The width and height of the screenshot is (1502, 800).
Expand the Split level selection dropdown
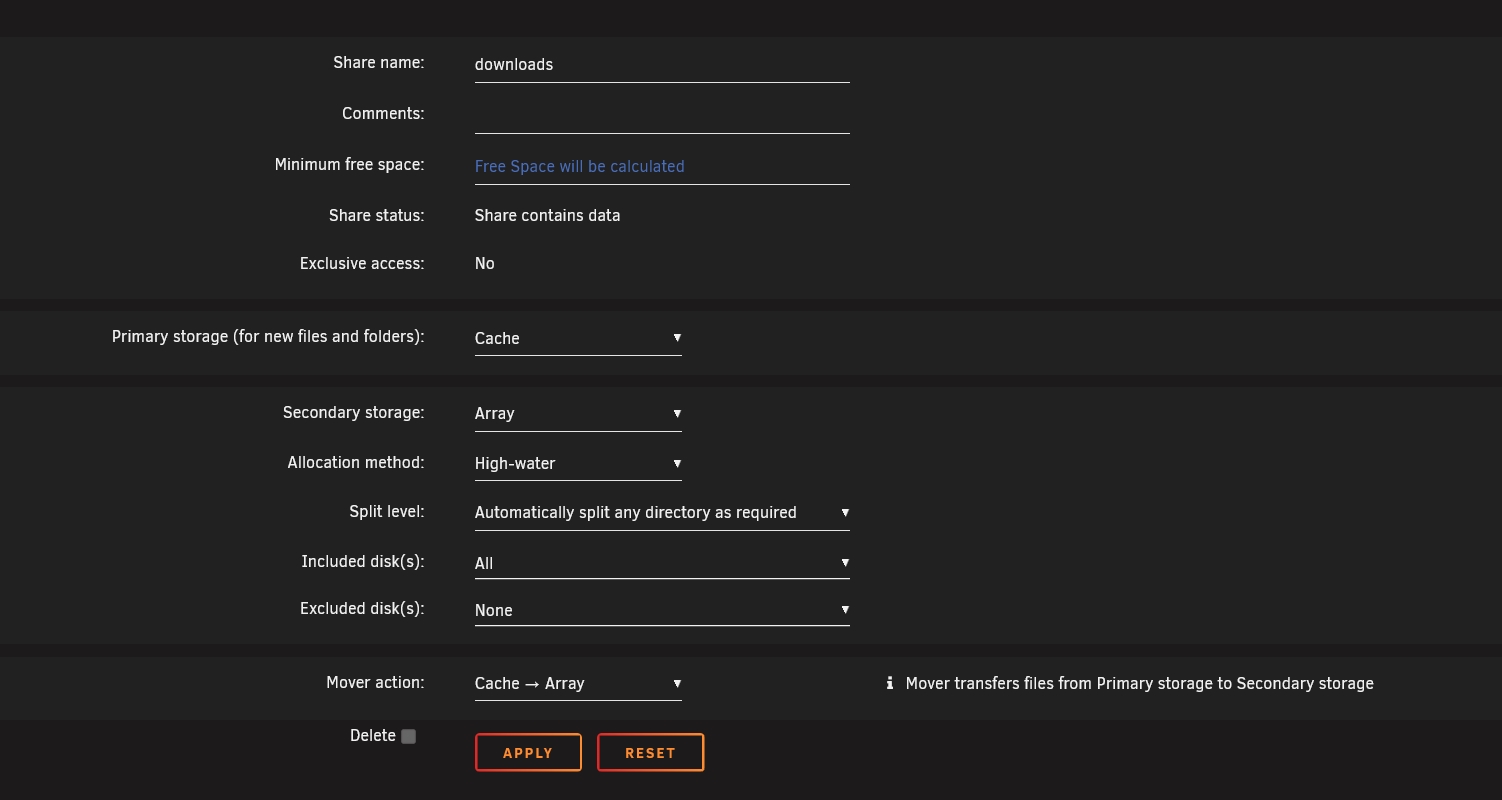coord(661,512)
